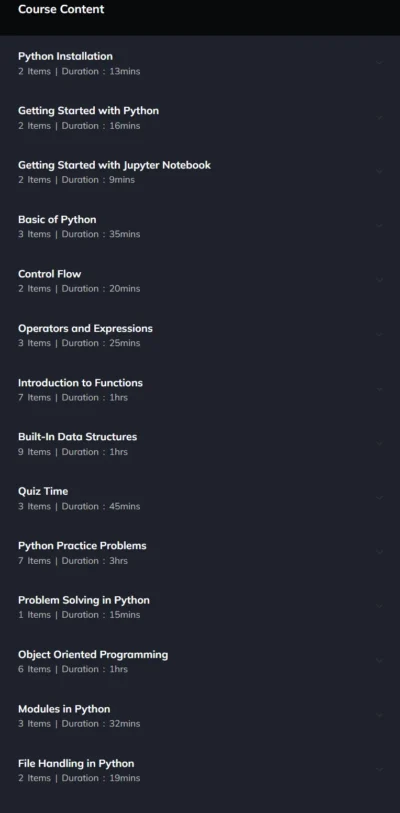Image resolution: width=400 pixels, height=813 pixels.
Task: Select the Control Flow section title
Action: tap(50, 274)
